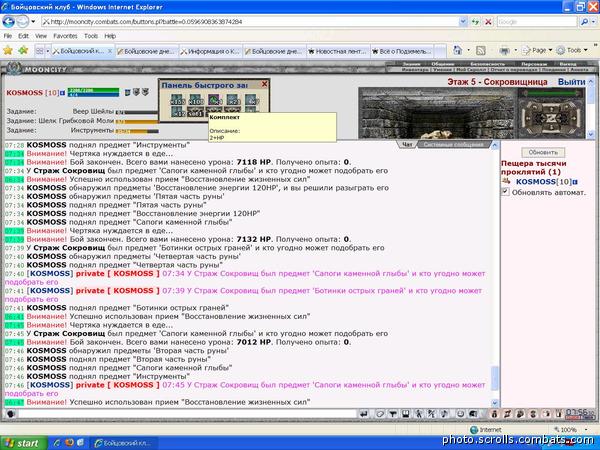The image size is (600, 450).
Task: Open the Favorites menu
Action: 65,36
